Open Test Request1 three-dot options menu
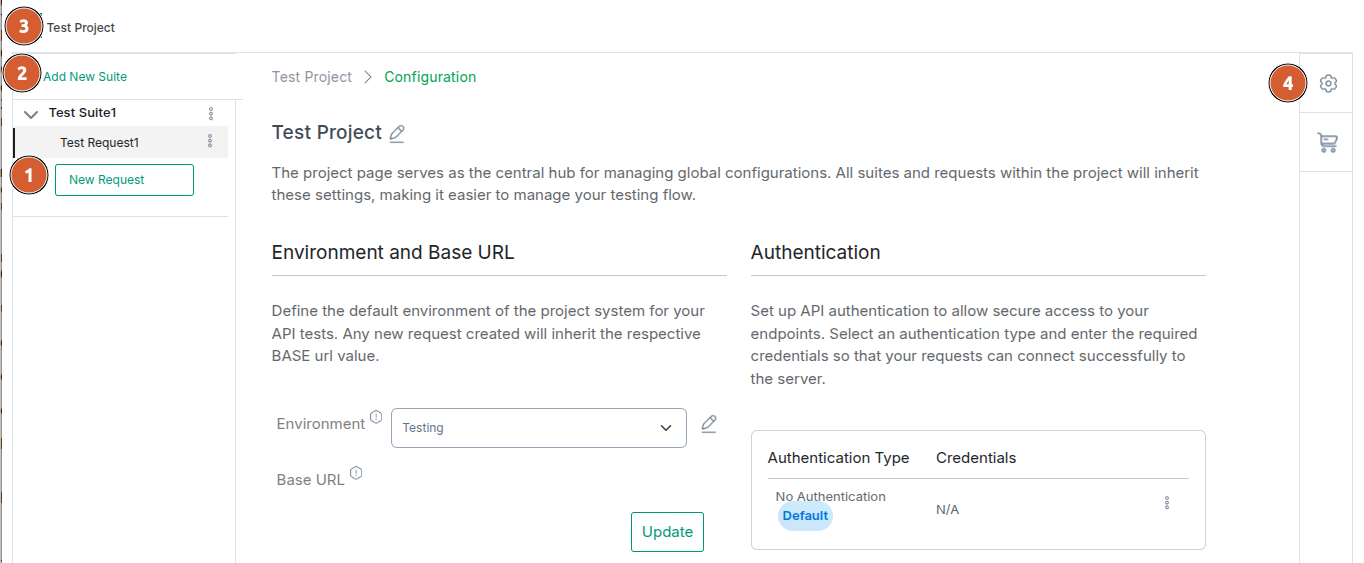Image resolution: width=1364 pixels, height=563 pixels. point(210,141)
